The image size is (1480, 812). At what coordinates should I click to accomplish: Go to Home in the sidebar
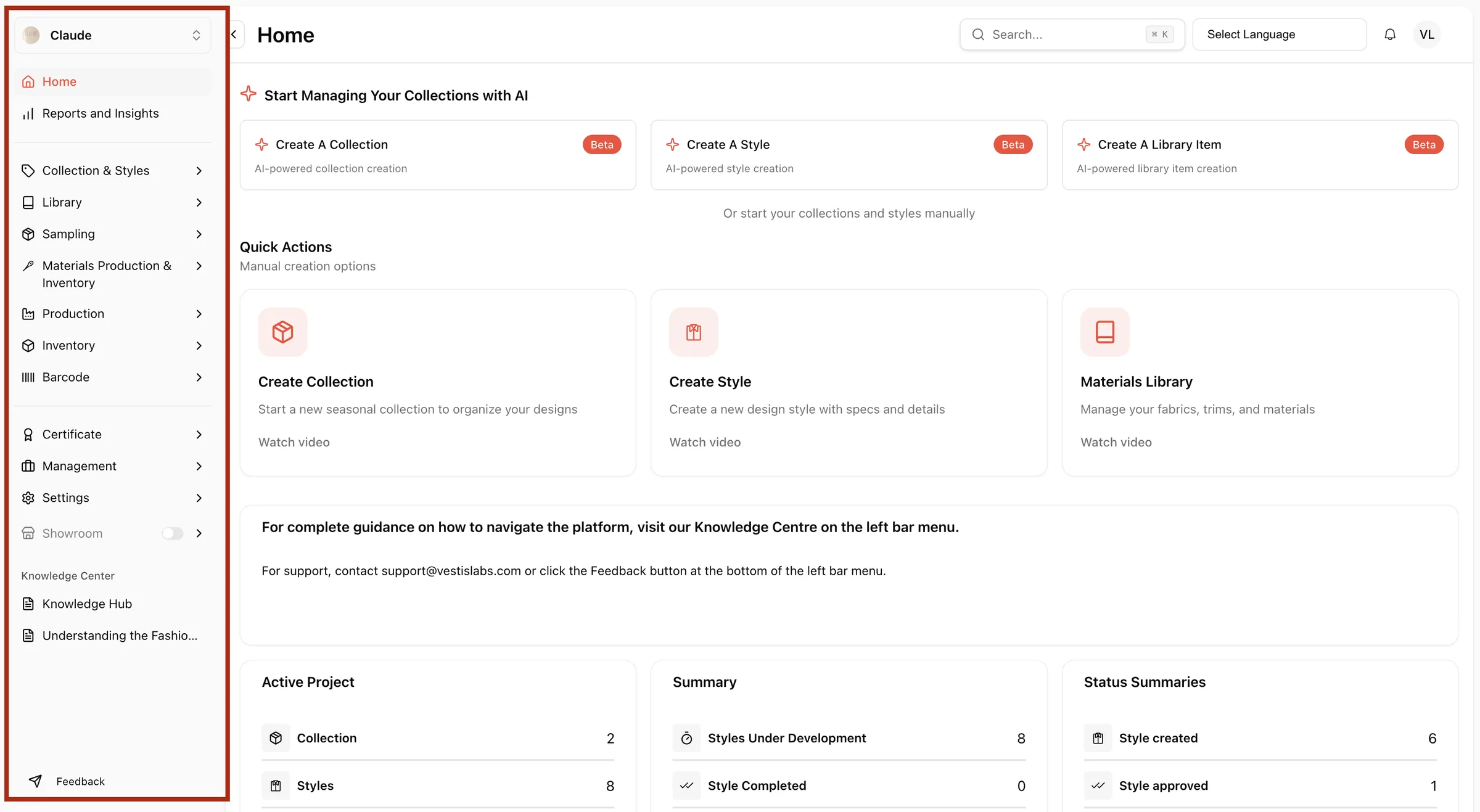[113, 82]
